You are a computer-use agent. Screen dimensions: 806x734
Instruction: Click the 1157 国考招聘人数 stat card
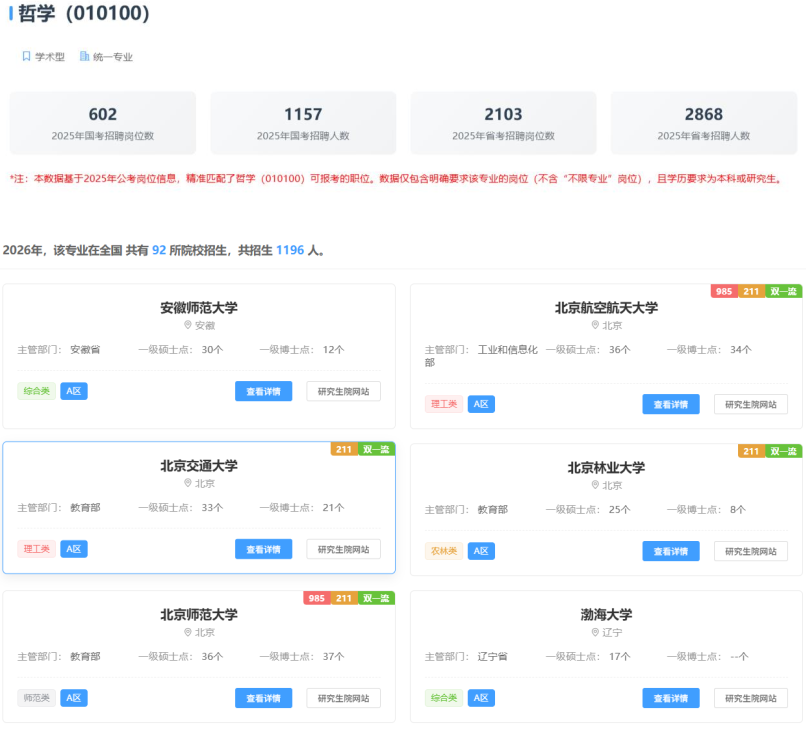point(303,123)
